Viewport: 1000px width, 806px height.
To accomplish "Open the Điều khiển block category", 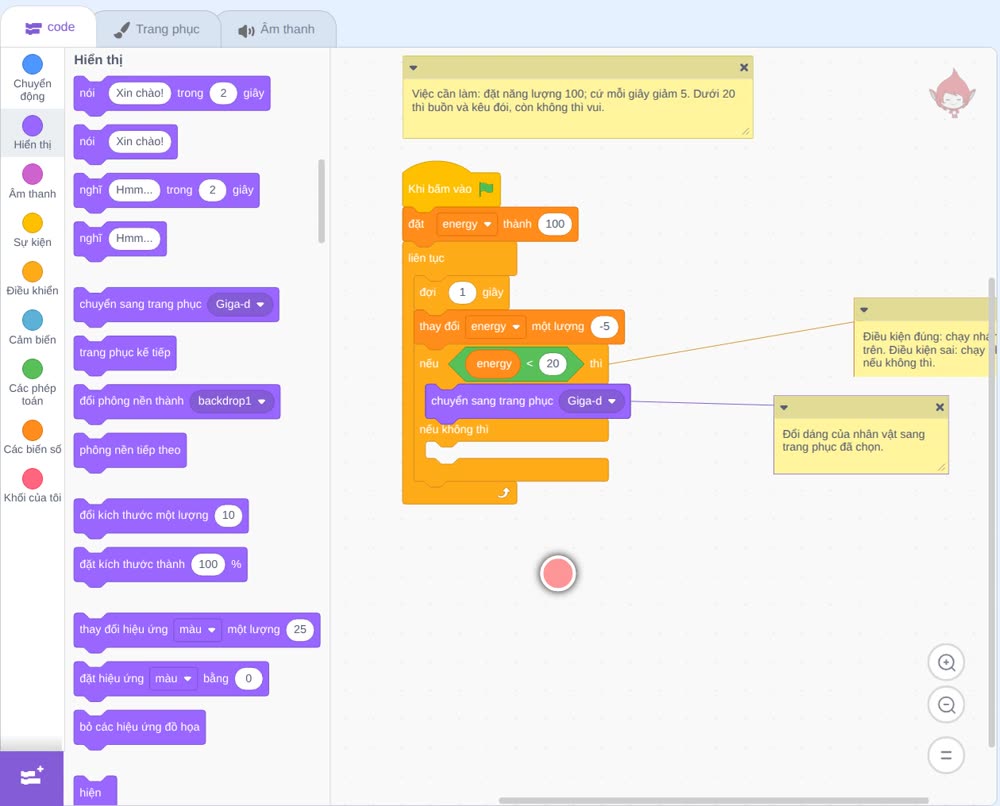I will (33, 279).
